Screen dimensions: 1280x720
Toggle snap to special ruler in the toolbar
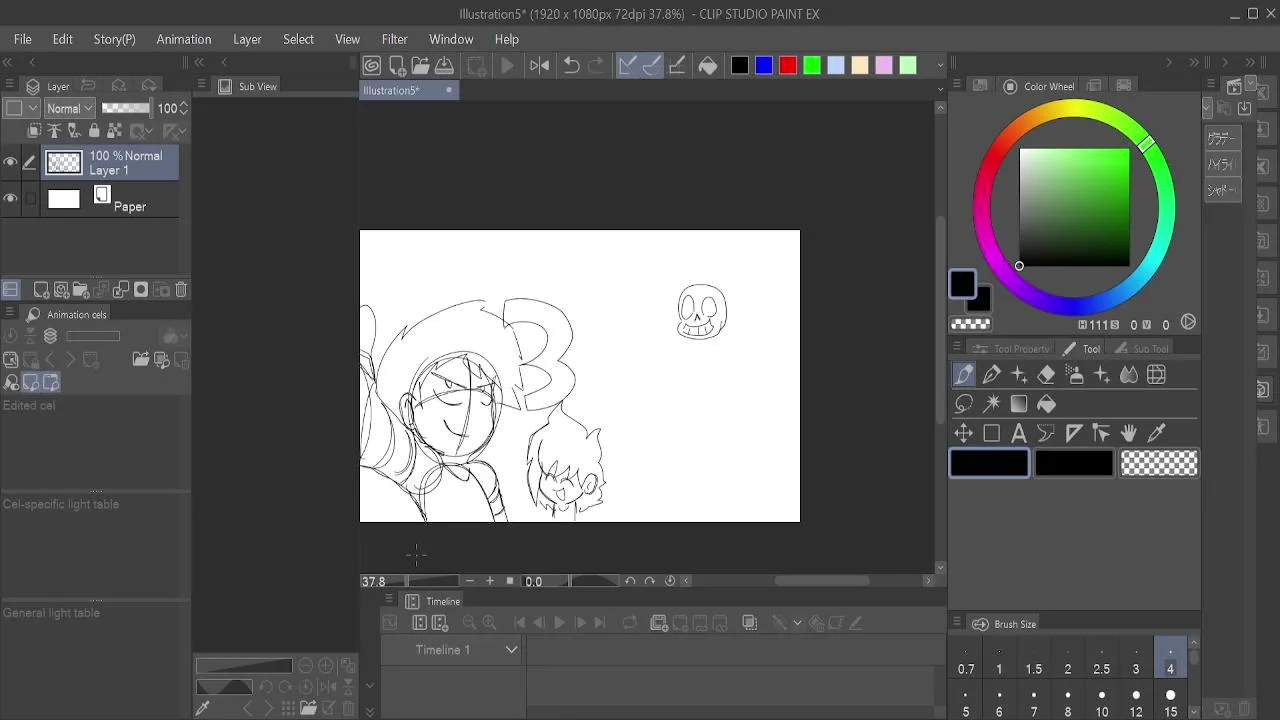(652, 66)
